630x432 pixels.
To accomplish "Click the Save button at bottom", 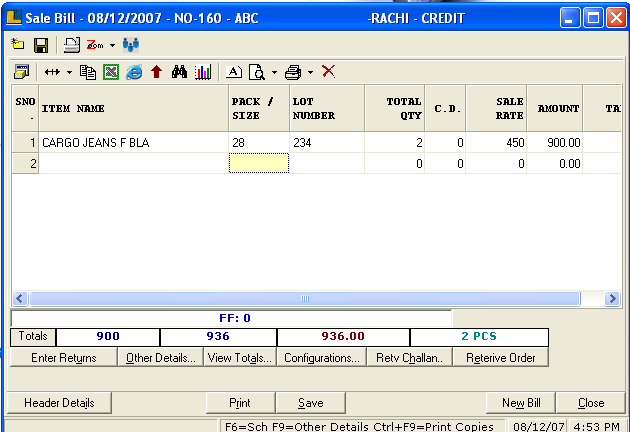I will pyautogui.click(x=311, y=403).
